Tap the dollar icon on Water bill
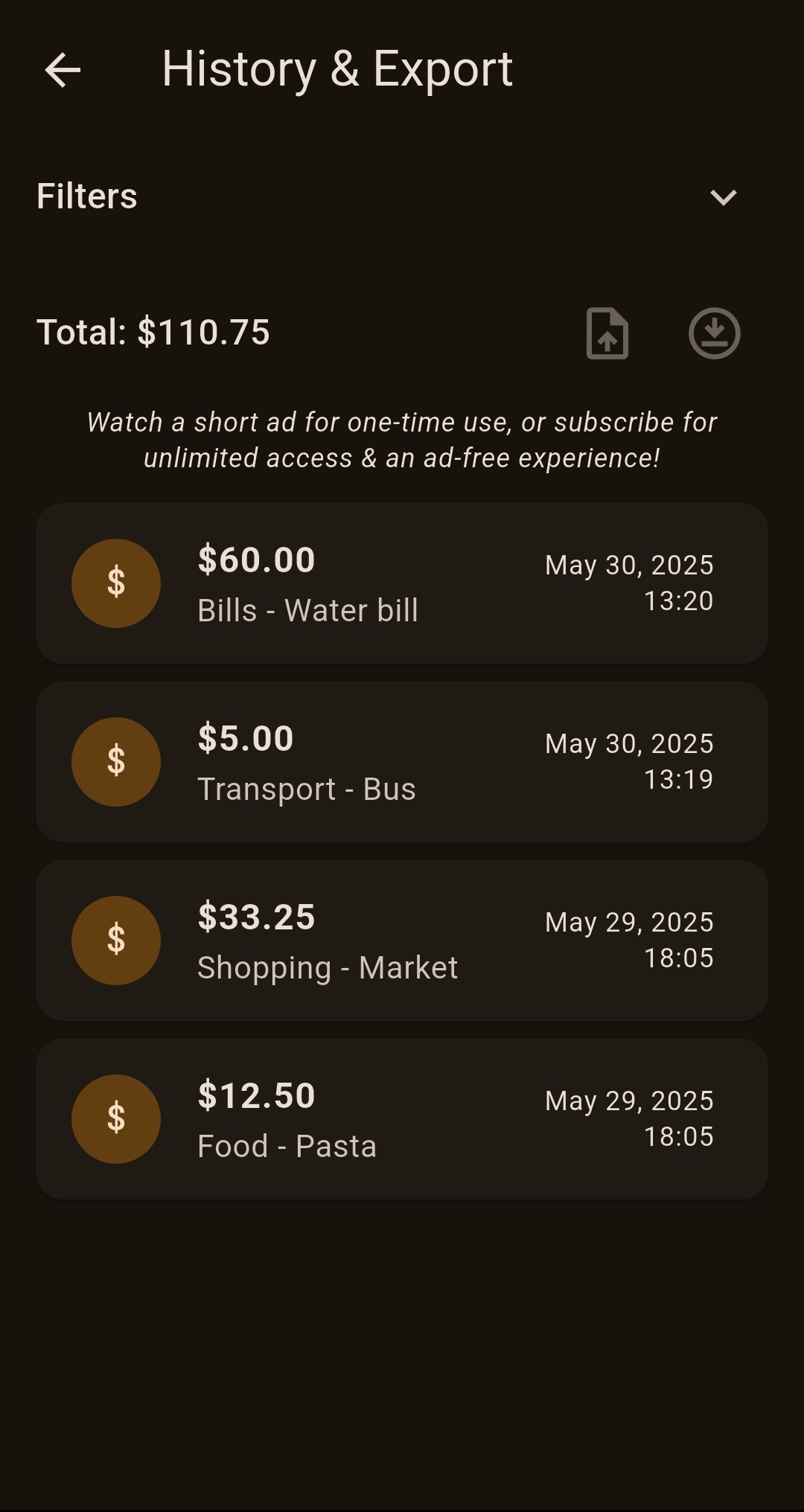The image size is (804, 1512). tap(116, 583)
